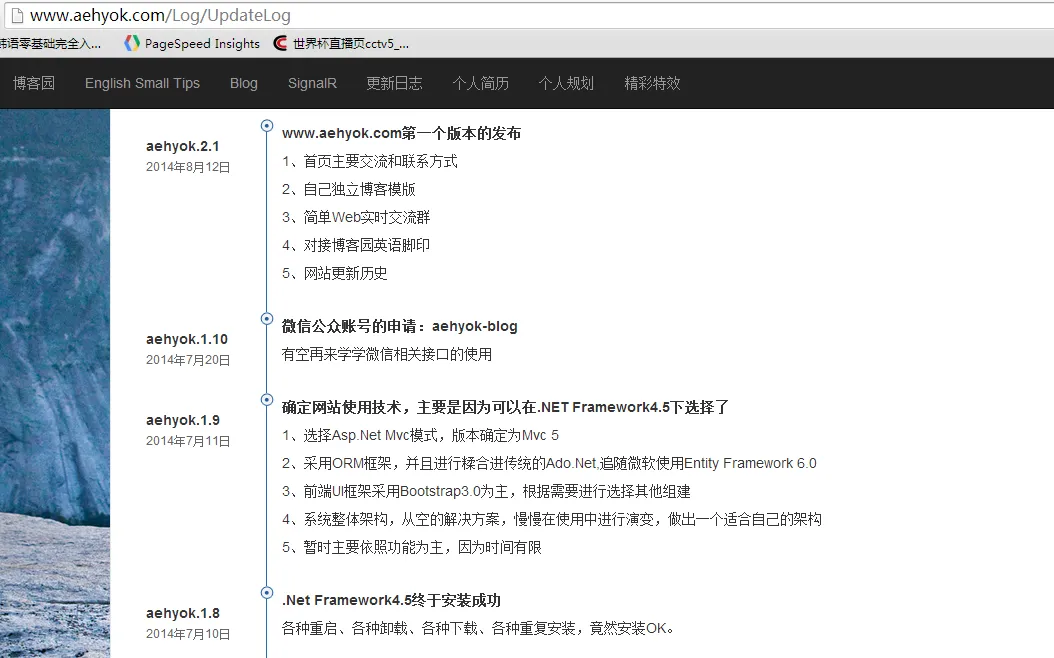Click the PageSpeed Insights bookmark icon
Screen dimensions: 1054x658
pos(132,43)
